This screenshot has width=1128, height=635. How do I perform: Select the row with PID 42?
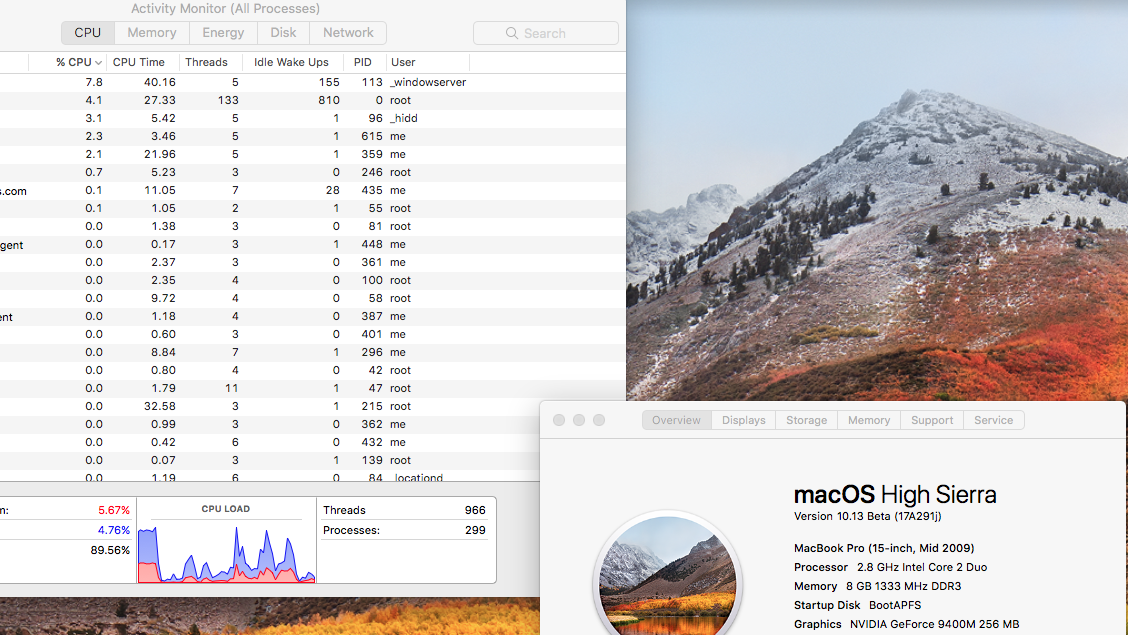coord(313,370)
